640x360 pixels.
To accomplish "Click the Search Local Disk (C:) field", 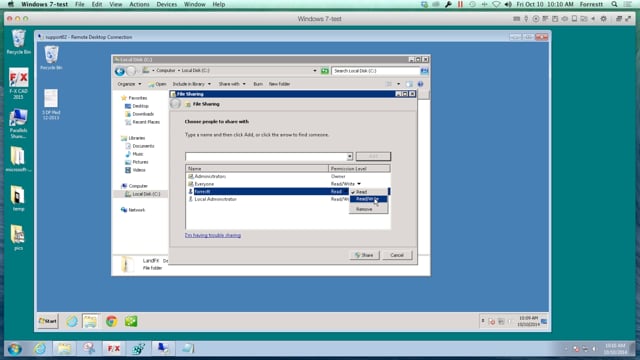I will click(x=376, y=71).
